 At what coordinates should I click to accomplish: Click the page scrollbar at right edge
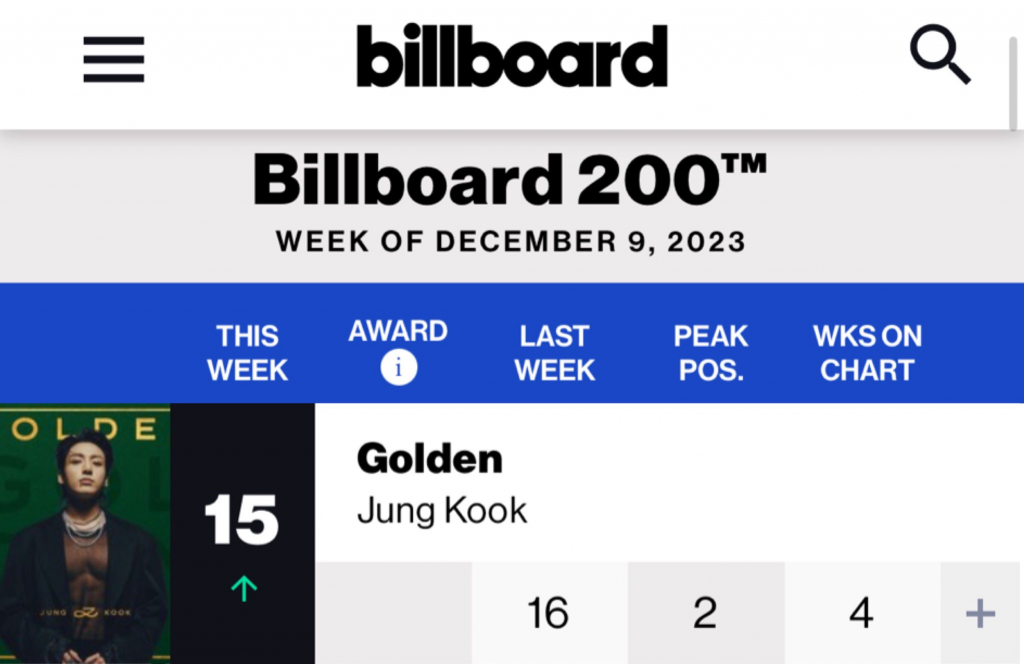[x=1013, y=84]
